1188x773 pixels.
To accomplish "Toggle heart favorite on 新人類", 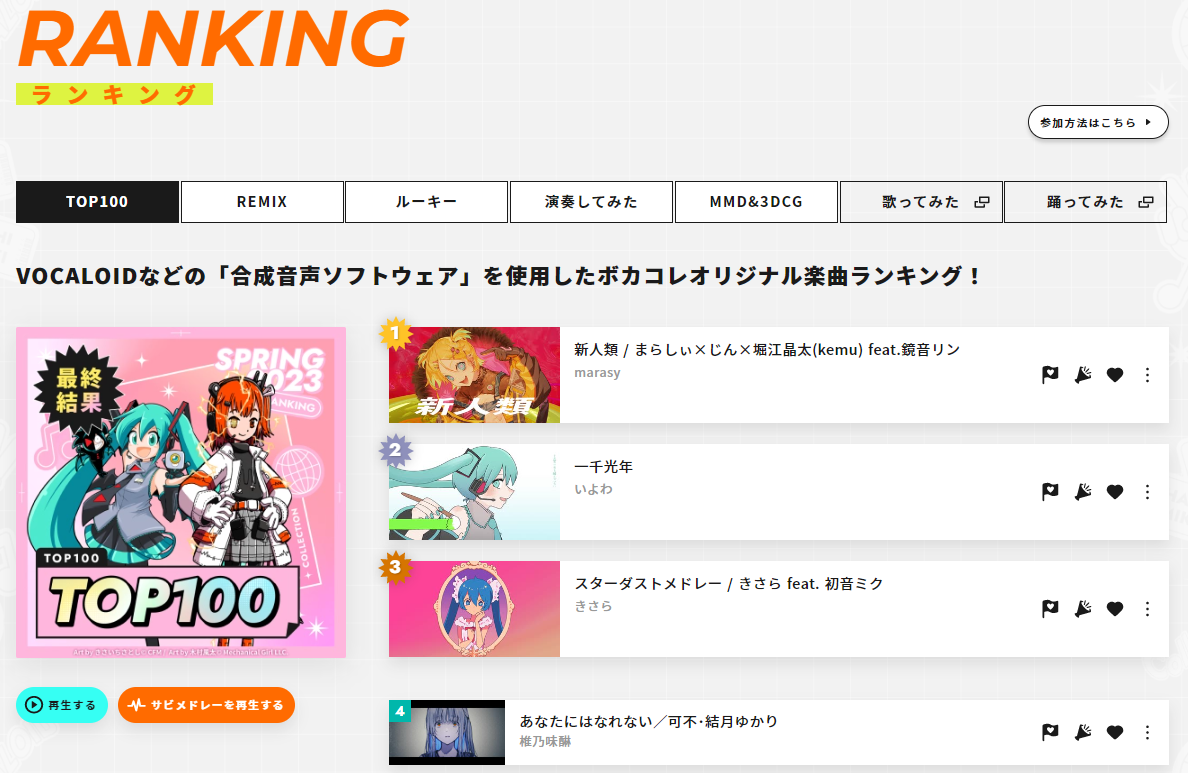I will (x=1115, y=374).
